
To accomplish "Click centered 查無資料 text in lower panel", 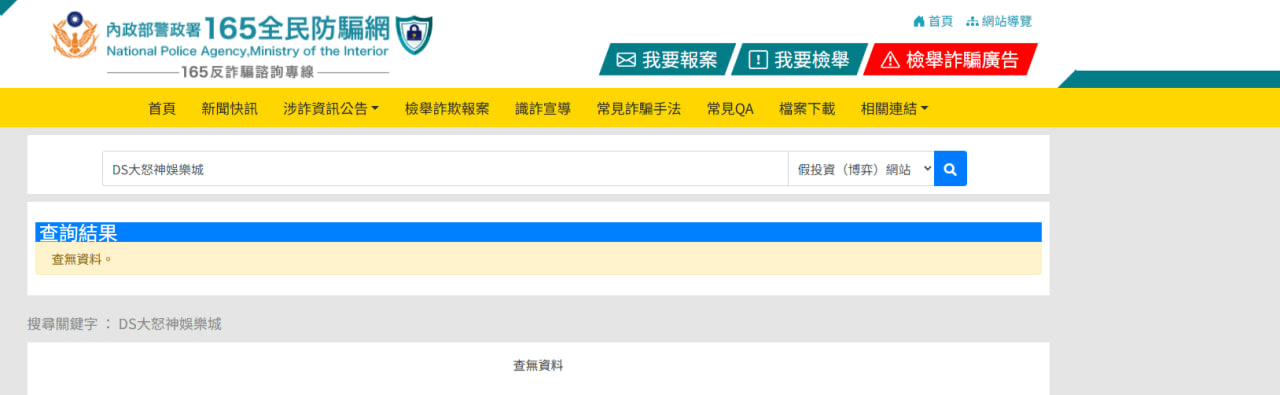I will (538, 366).
